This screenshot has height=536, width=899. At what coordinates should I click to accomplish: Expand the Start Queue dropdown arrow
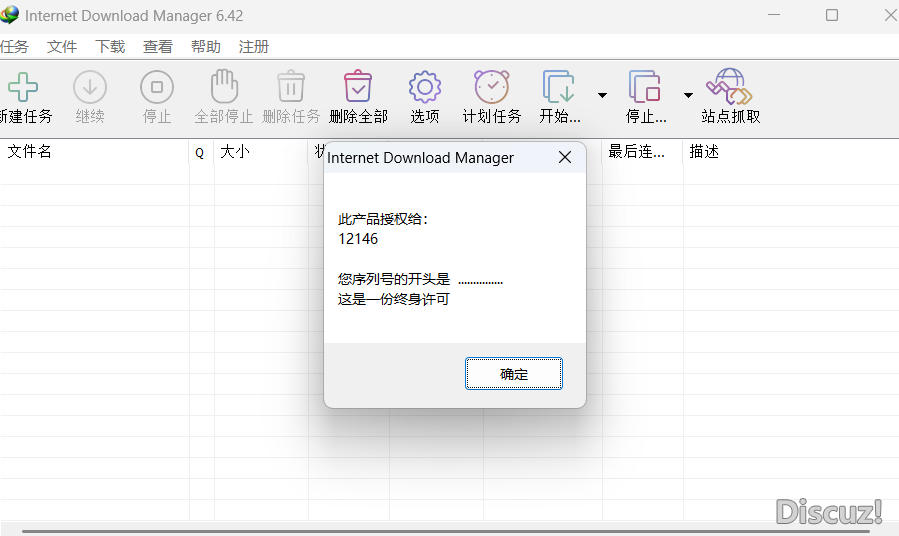(602, 95)
